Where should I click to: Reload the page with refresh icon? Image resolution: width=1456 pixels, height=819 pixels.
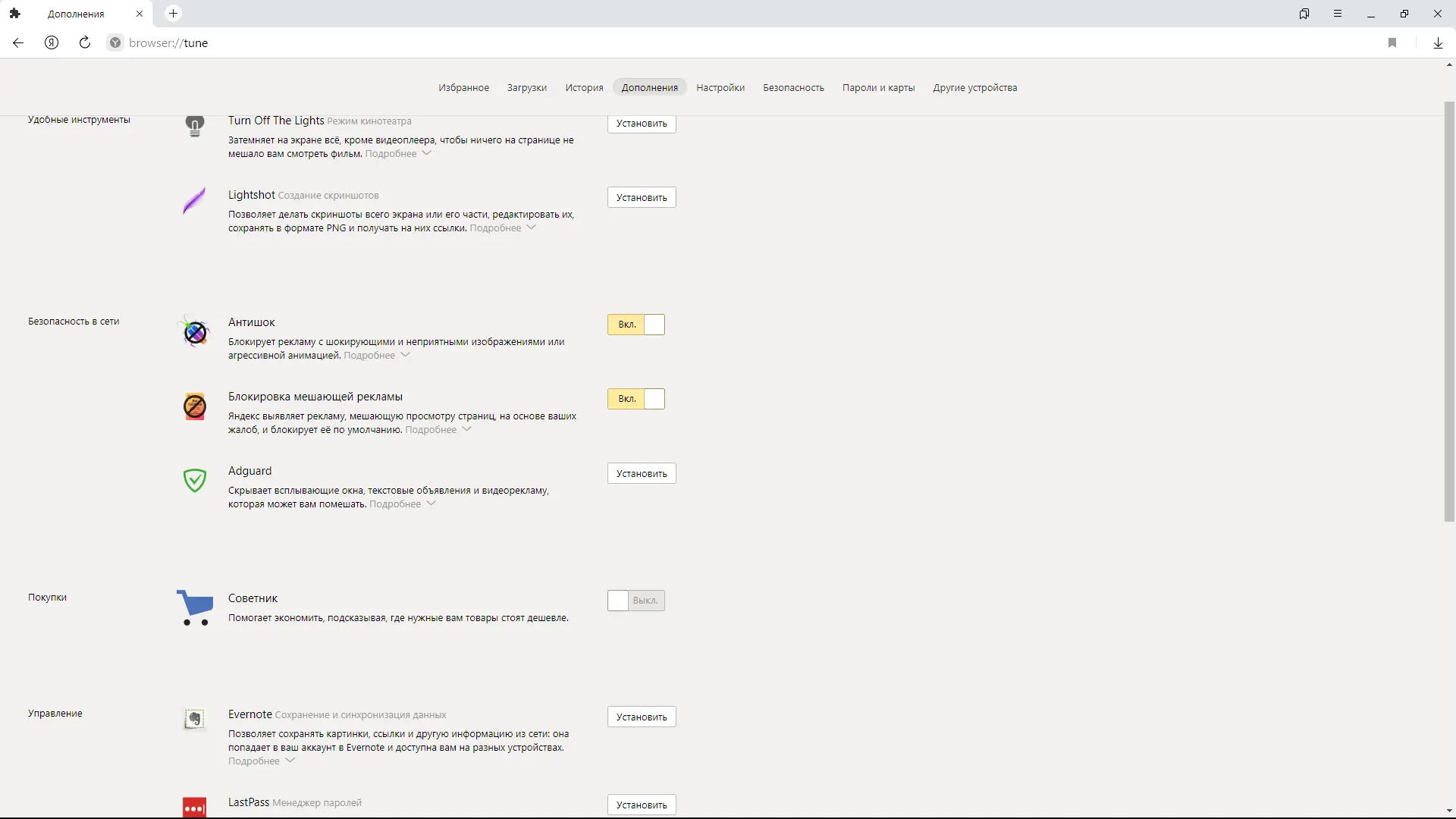tap(85, 43)
